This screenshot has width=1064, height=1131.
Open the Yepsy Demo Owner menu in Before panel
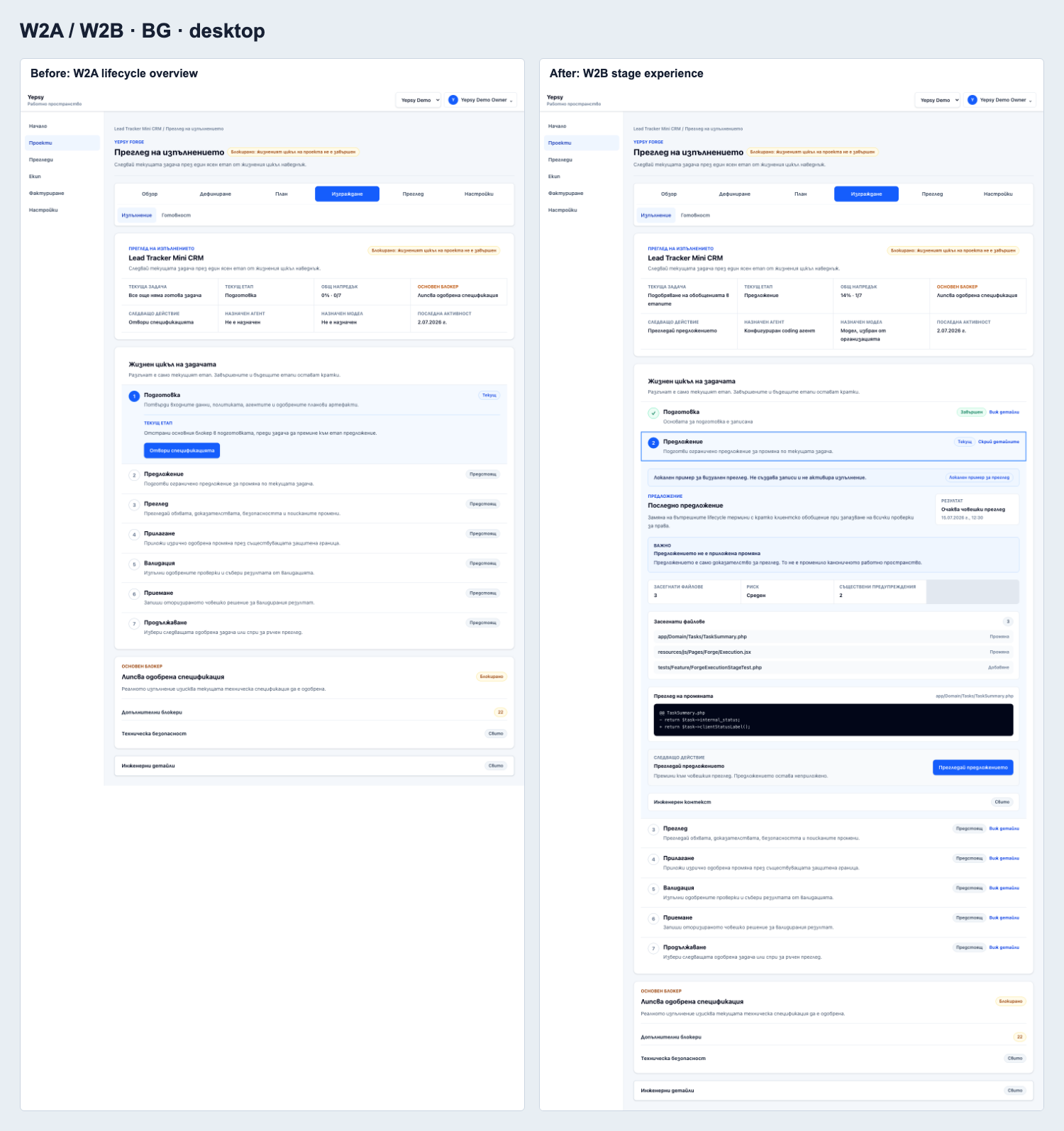[x=481, y=100]
